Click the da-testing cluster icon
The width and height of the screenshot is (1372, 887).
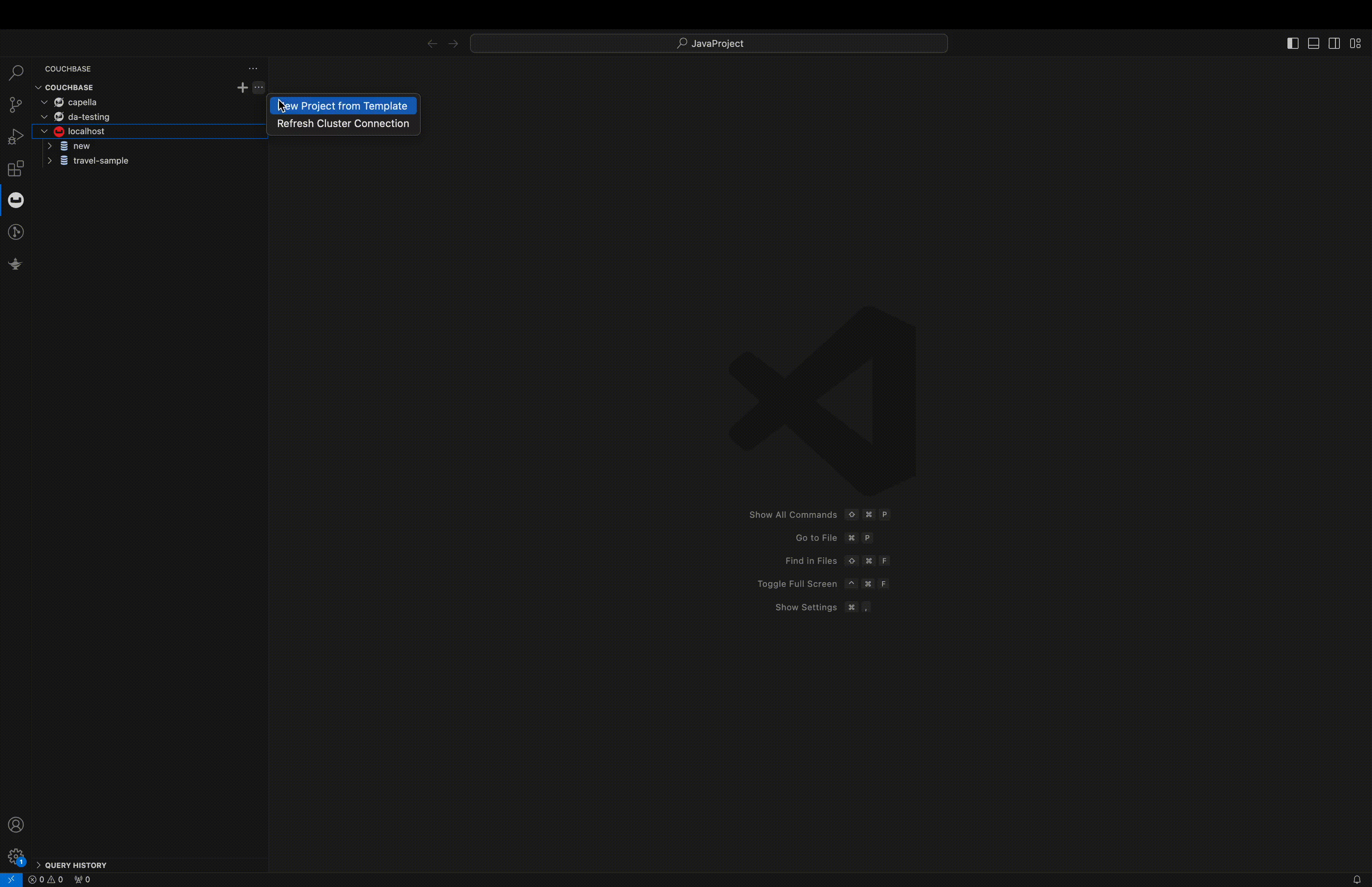59,117
